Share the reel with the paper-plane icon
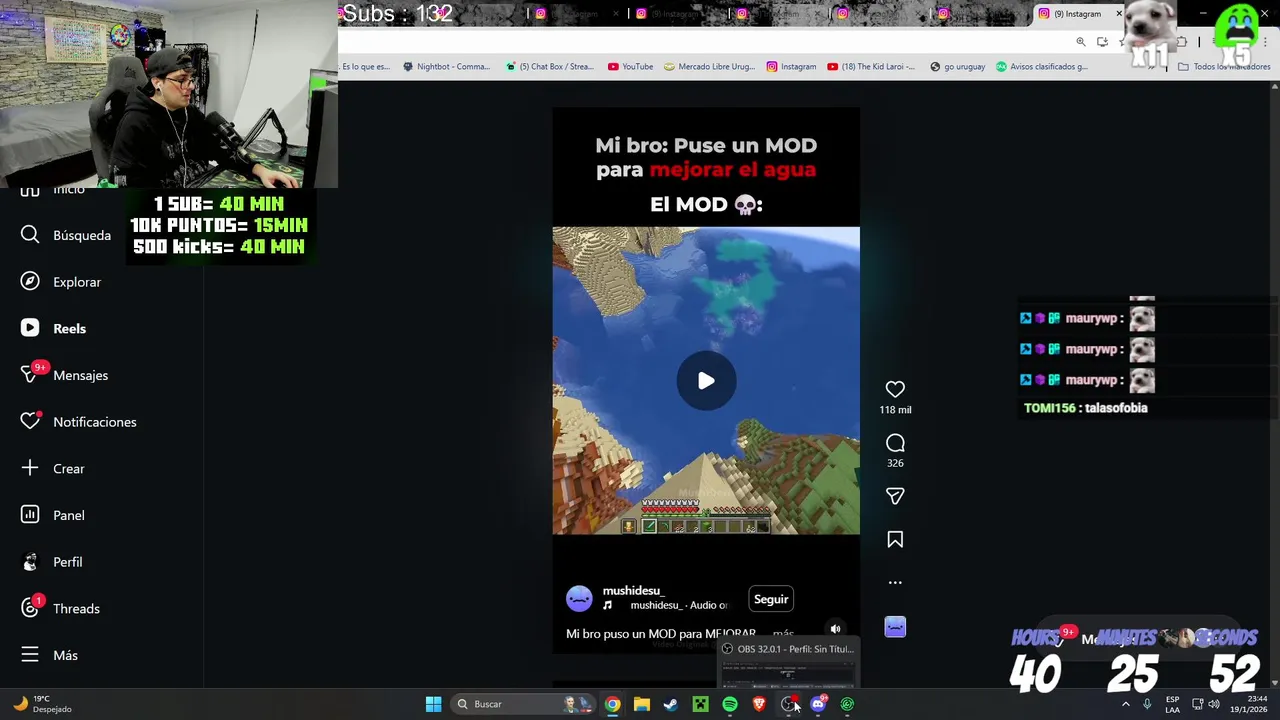 895,496
